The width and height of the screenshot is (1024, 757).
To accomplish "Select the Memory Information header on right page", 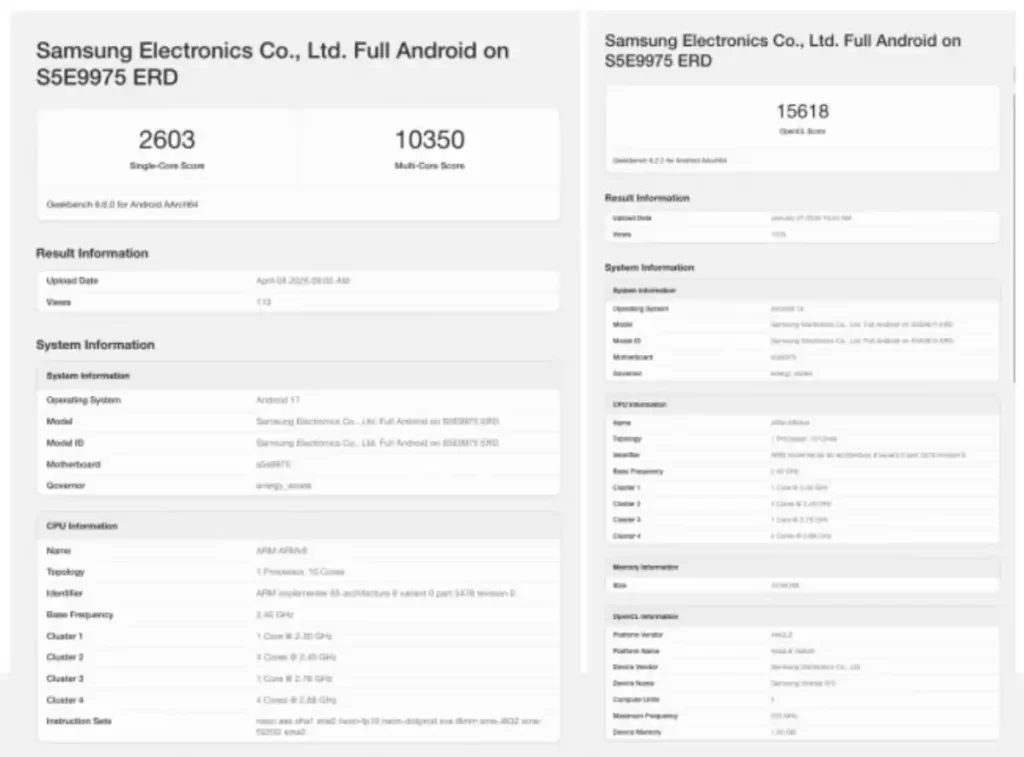I will pyautogui.click(x=802, y=567).
